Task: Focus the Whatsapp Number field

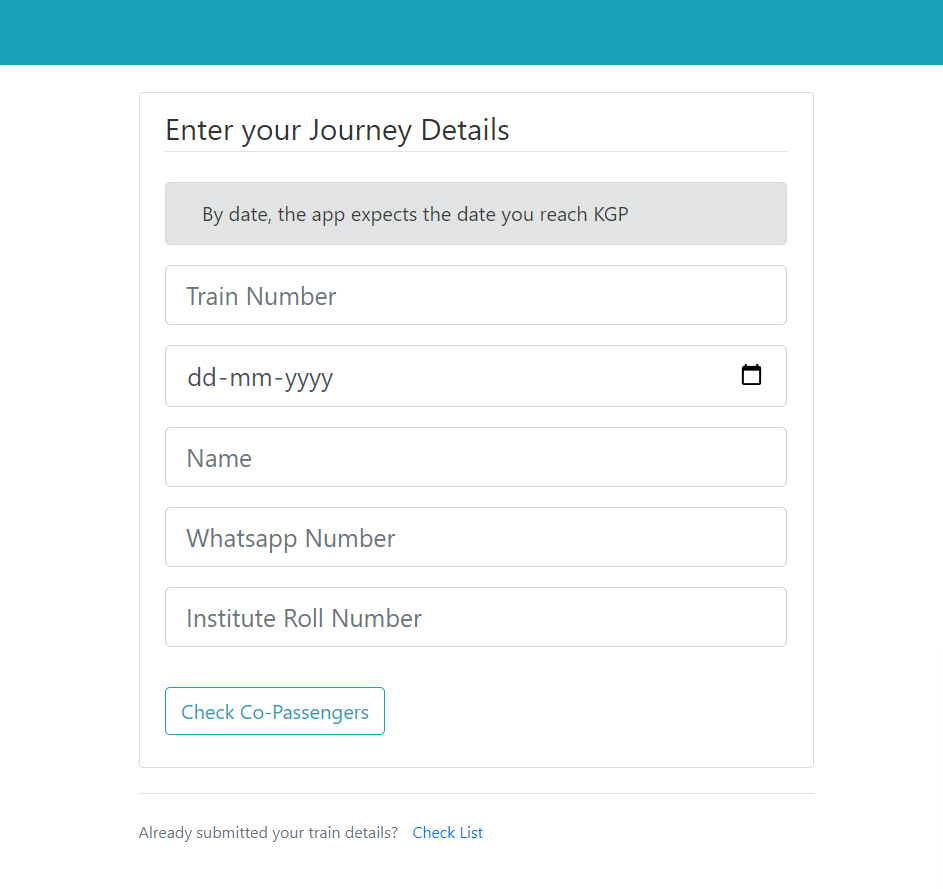Action: [x=476, y=537]
